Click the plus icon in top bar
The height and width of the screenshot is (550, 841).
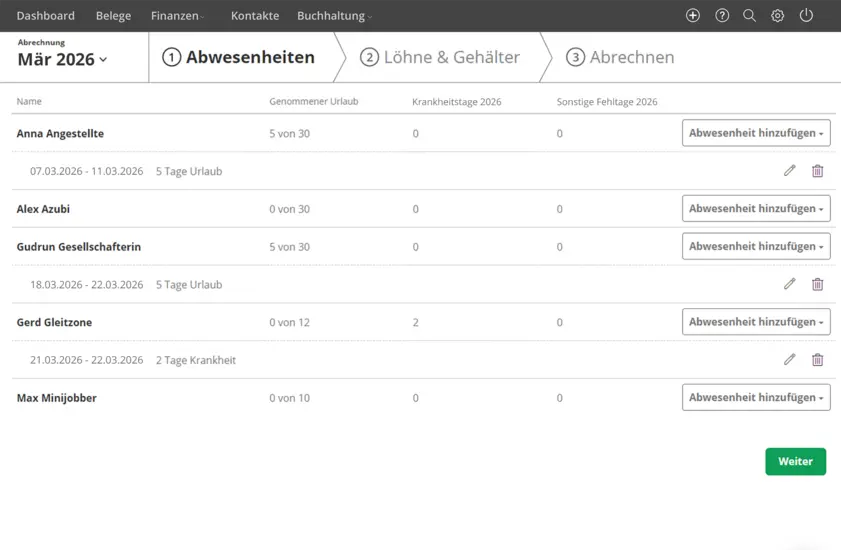pyautogui.click(x=693, y=16)
